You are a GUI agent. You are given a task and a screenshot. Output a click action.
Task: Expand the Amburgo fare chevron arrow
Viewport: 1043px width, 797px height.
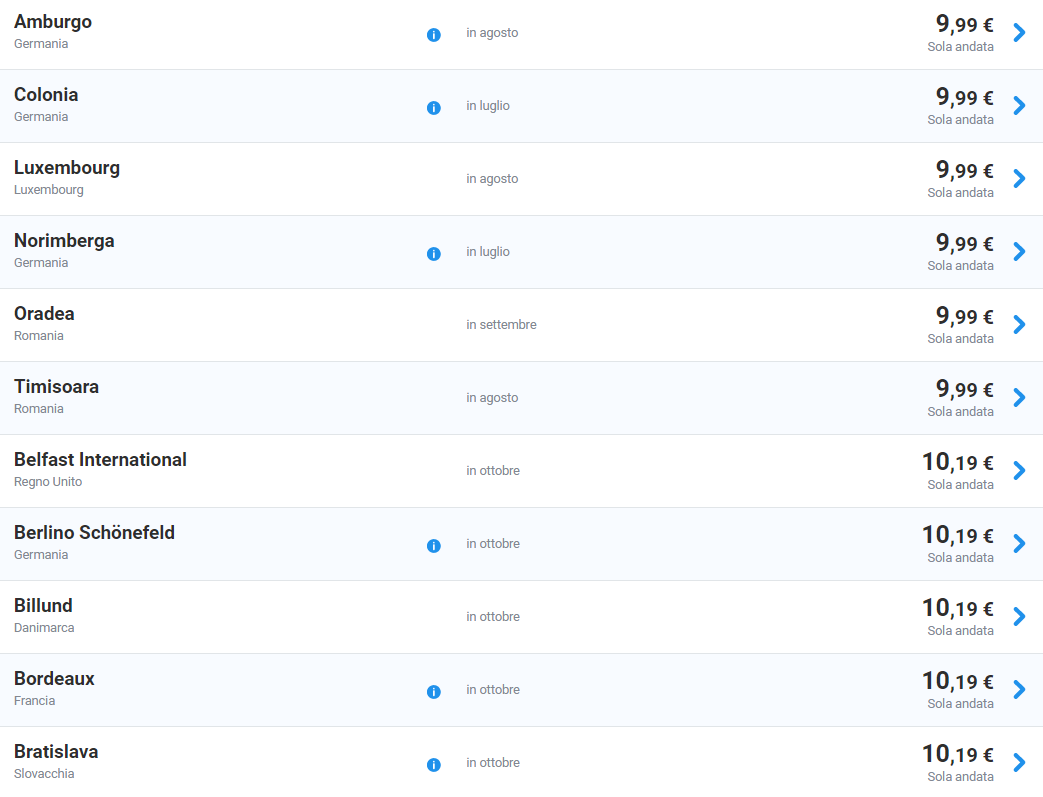[x=1019, y=32]
